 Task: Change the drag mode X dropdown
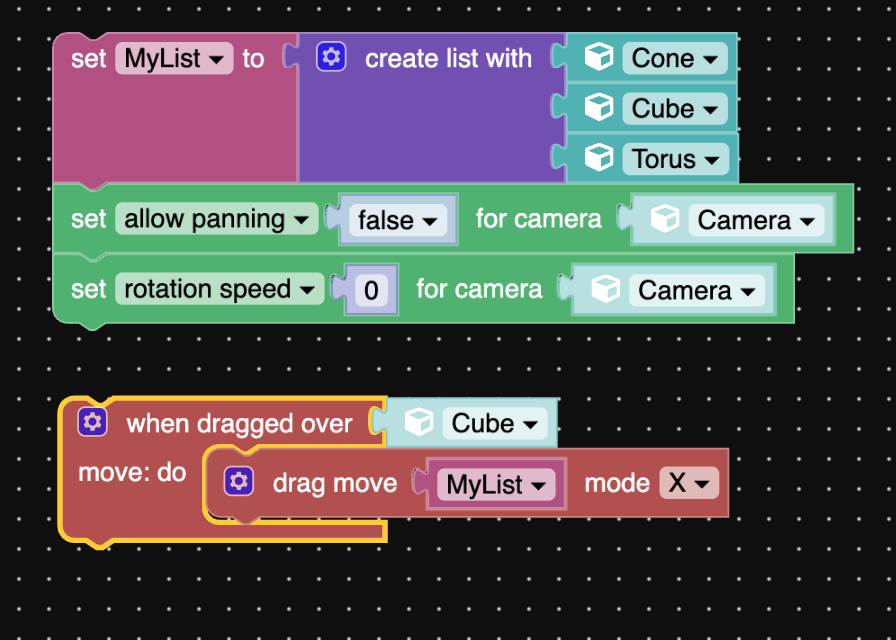(689, 484)
